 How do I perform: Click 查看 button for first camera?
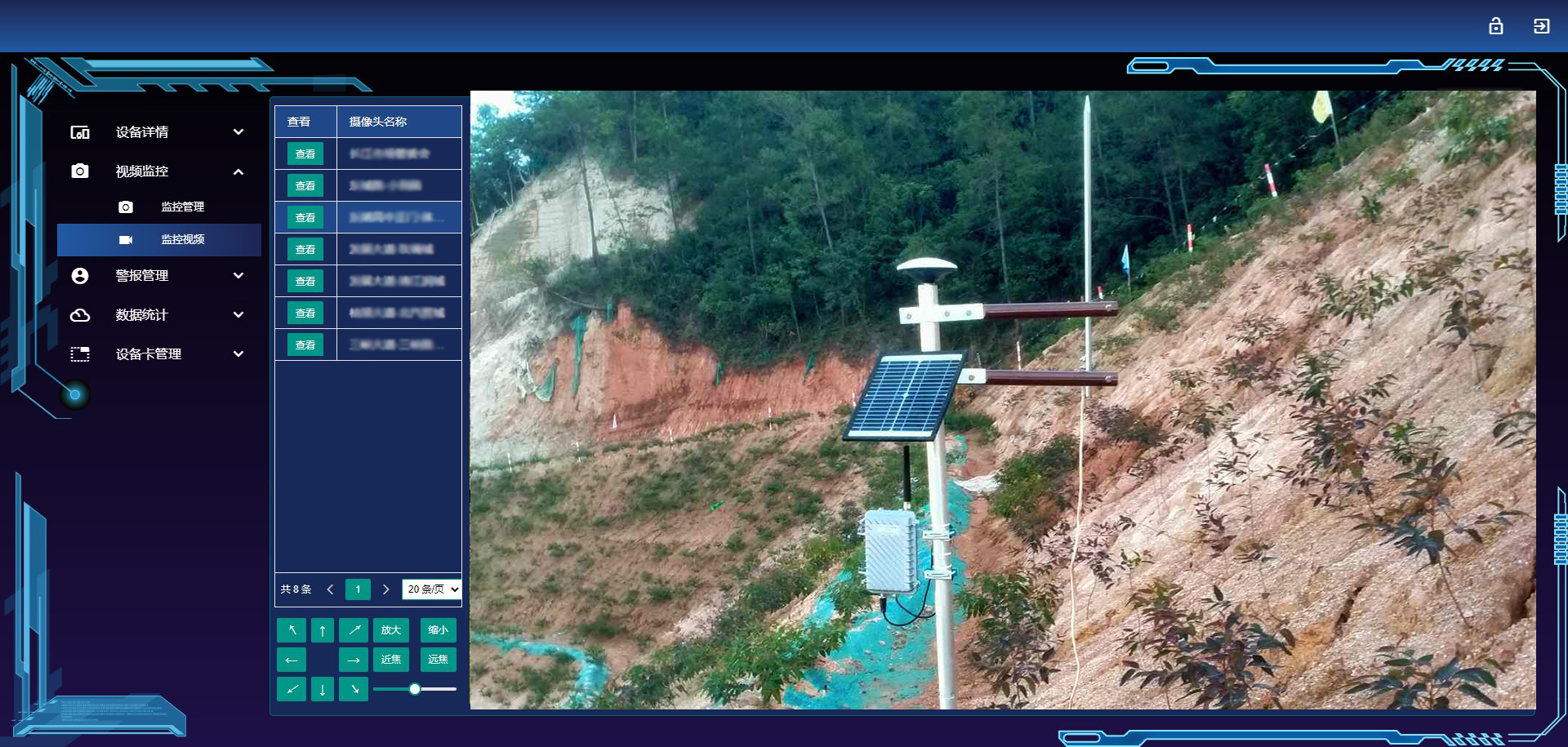click(x=305, y=153)
